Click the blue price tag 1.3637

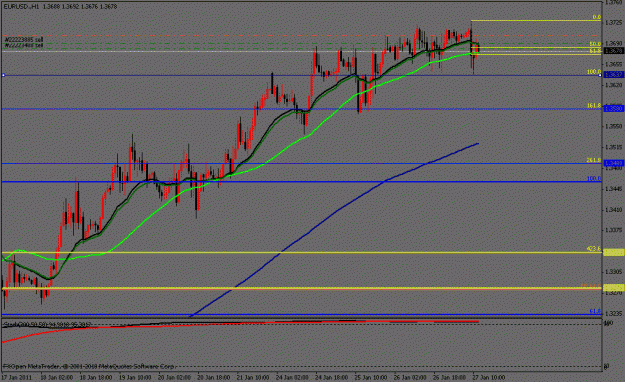click(x=614, y=75)
